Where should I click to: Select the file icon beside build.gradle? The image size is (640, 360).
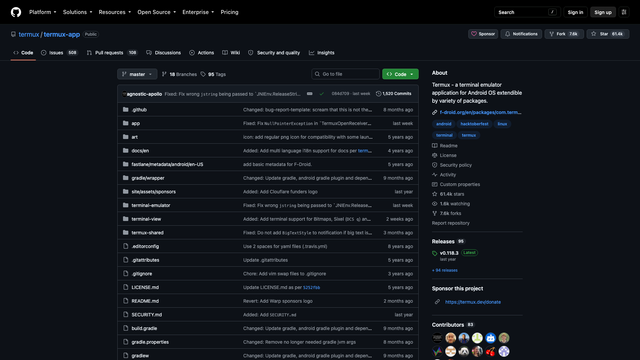(x=126, y=328)
